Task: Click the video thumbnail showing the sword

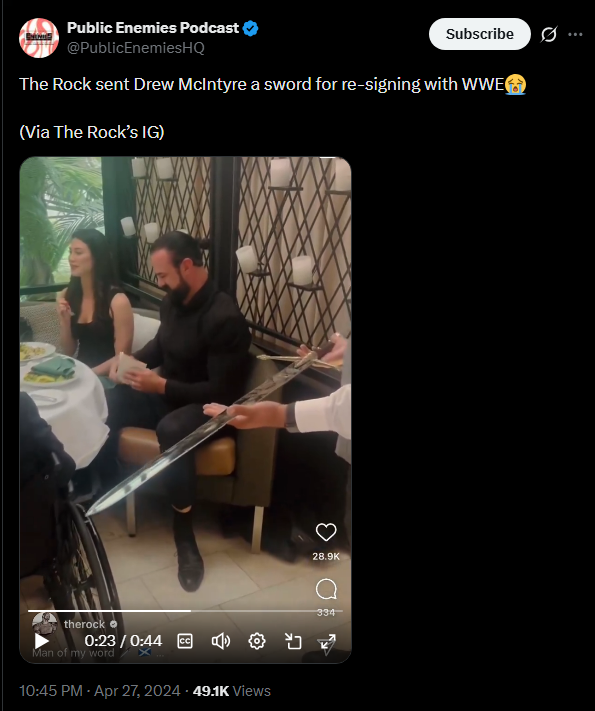Action: click(185, 385)
